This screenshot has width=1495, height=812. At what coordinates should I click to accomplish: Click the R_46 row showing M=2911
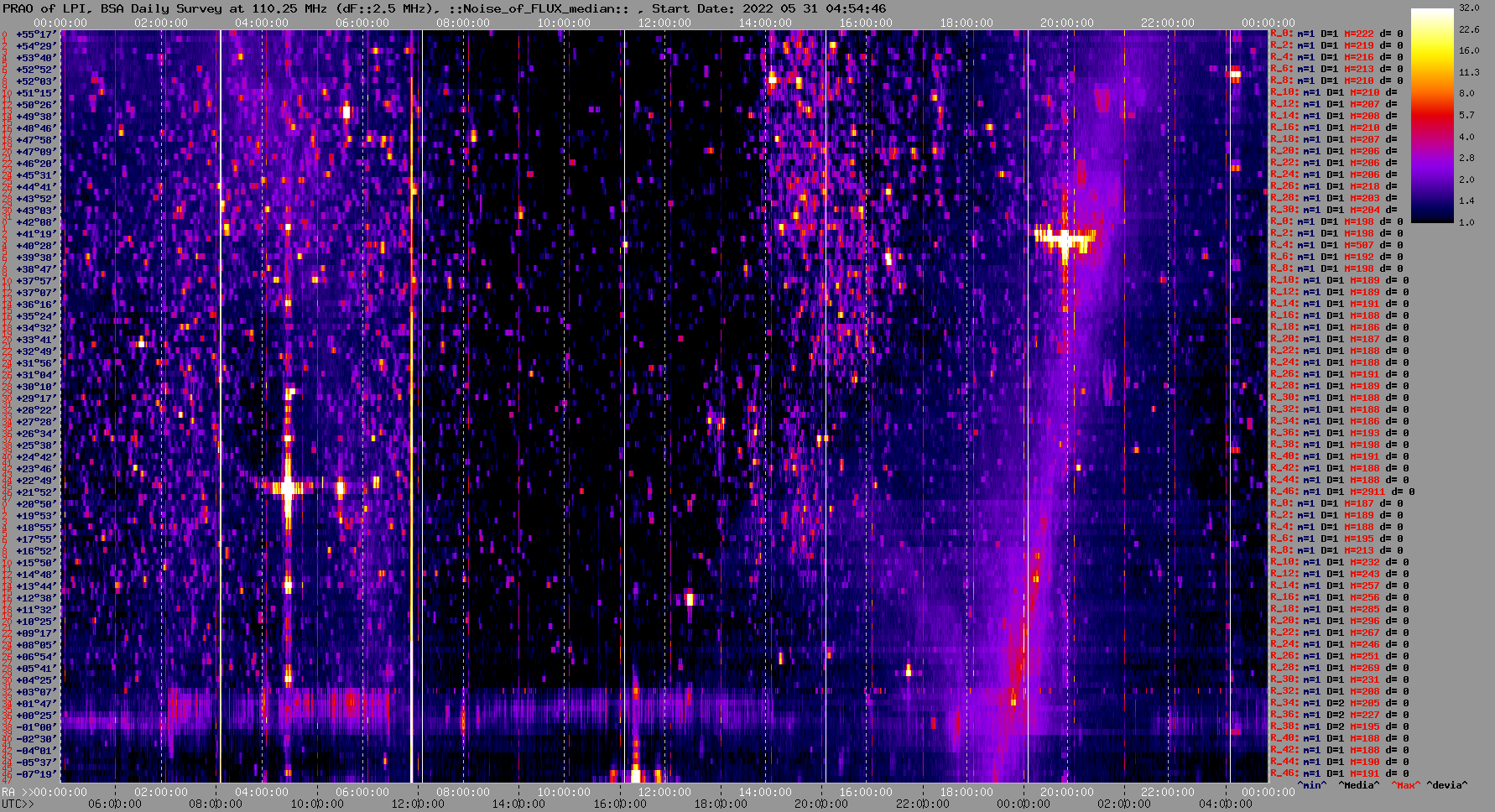click(x=1342, y=492)
